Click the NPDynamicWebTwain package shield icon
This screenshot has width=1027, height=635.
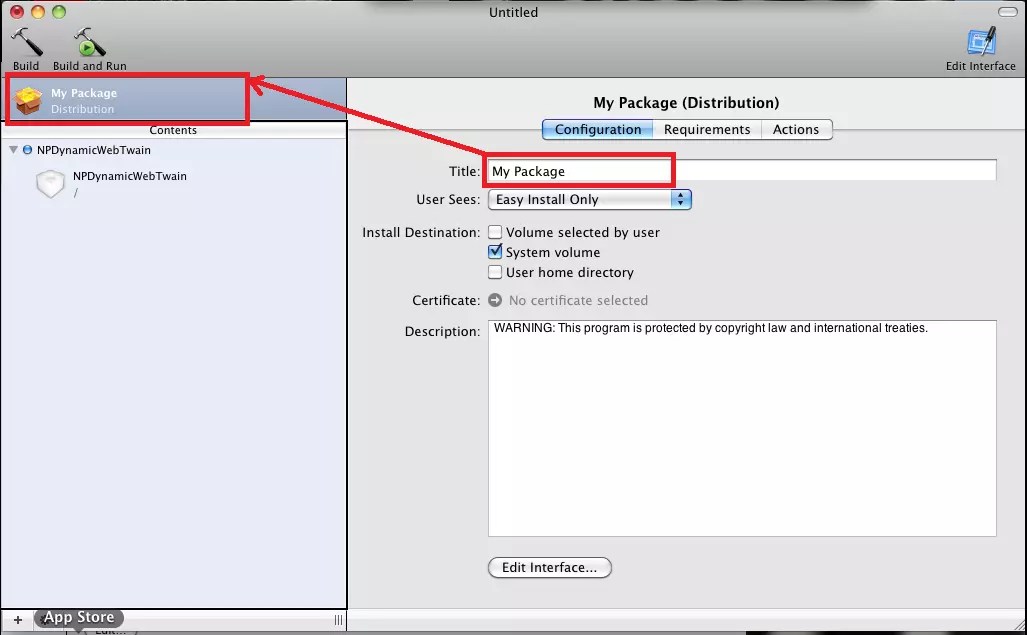click(x=50, y=183)
